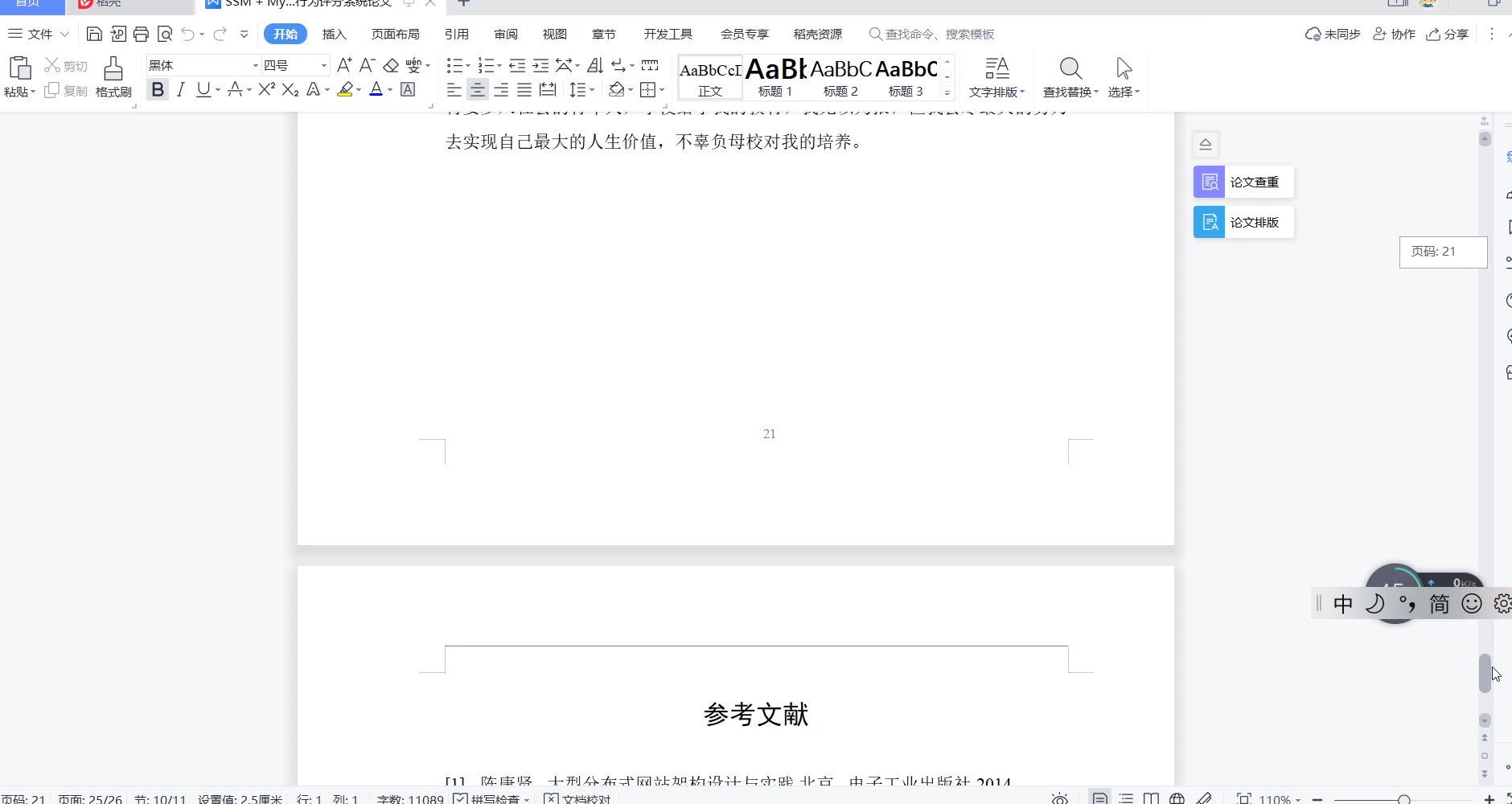The width and height of the screenshot is (1512, 804).
Task: Expand underline style dropdown arrow
Action: pos(218,90)
